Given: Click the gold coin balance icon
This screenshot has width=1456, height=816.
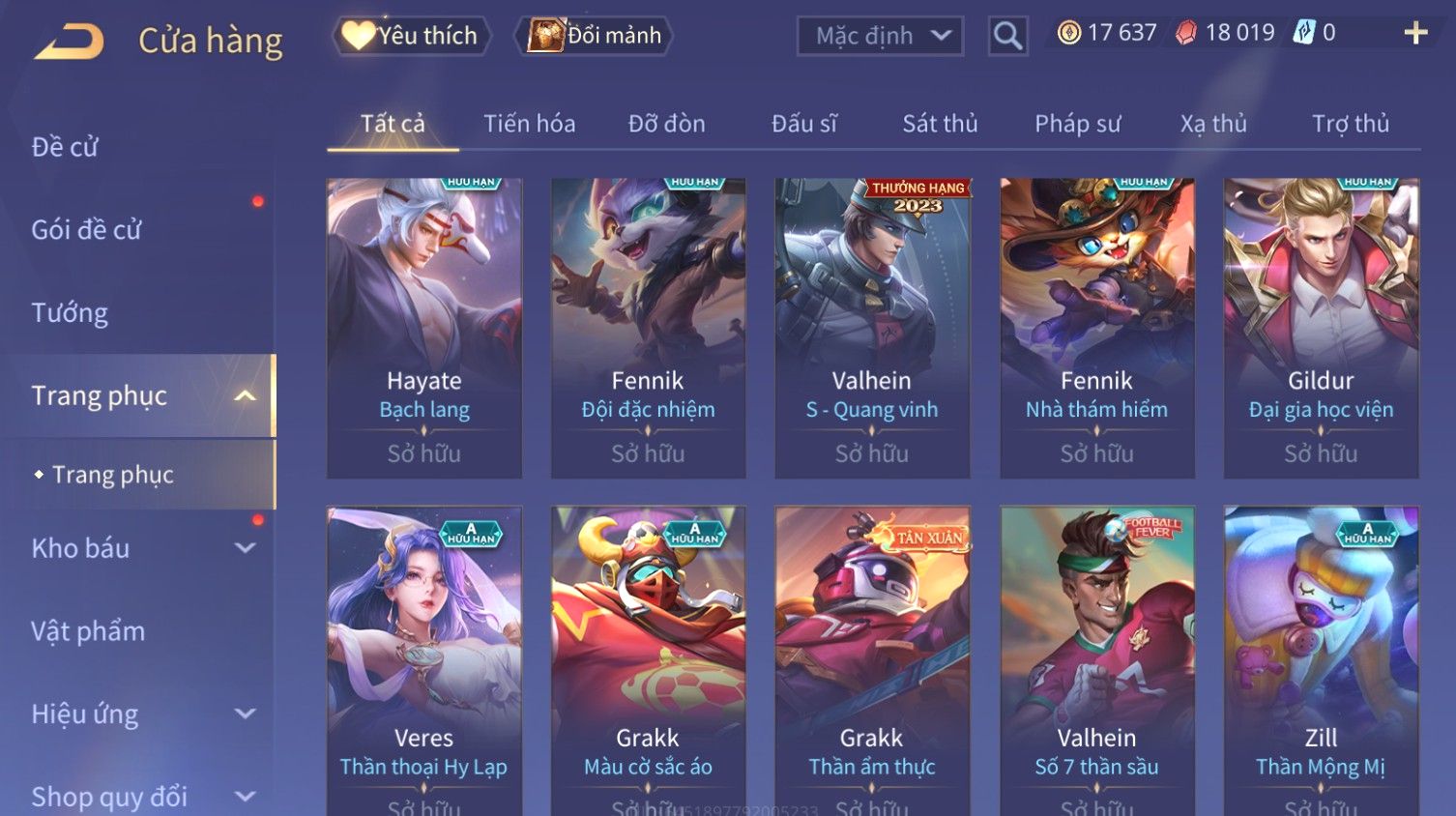Looking at the screenshot, I should tap(1068, 33).
